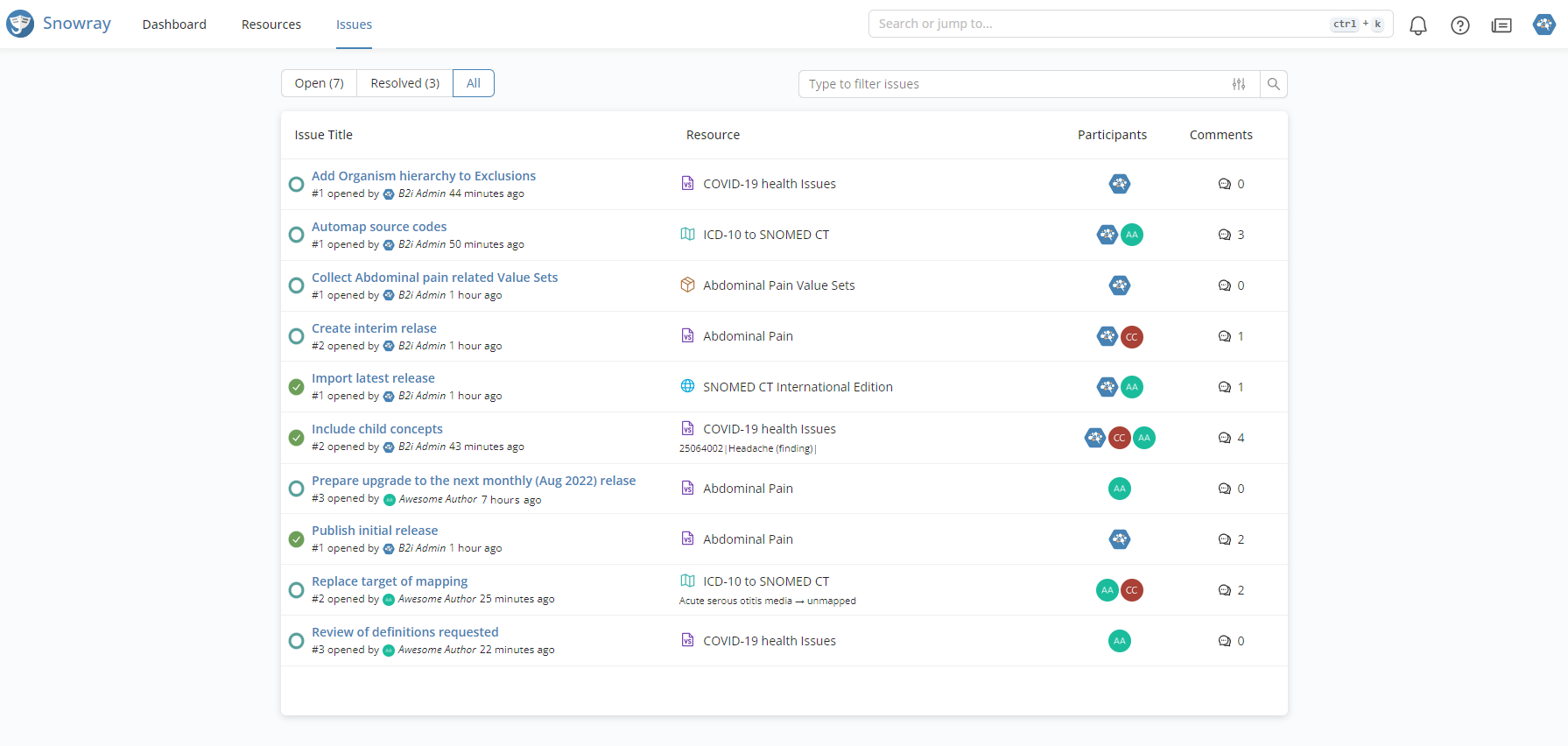Image resolution: width=1568 pixels, height=746 pixels.
Task: Click the SNOMED CT International Edition globe icon
Action: pos(687,386)
